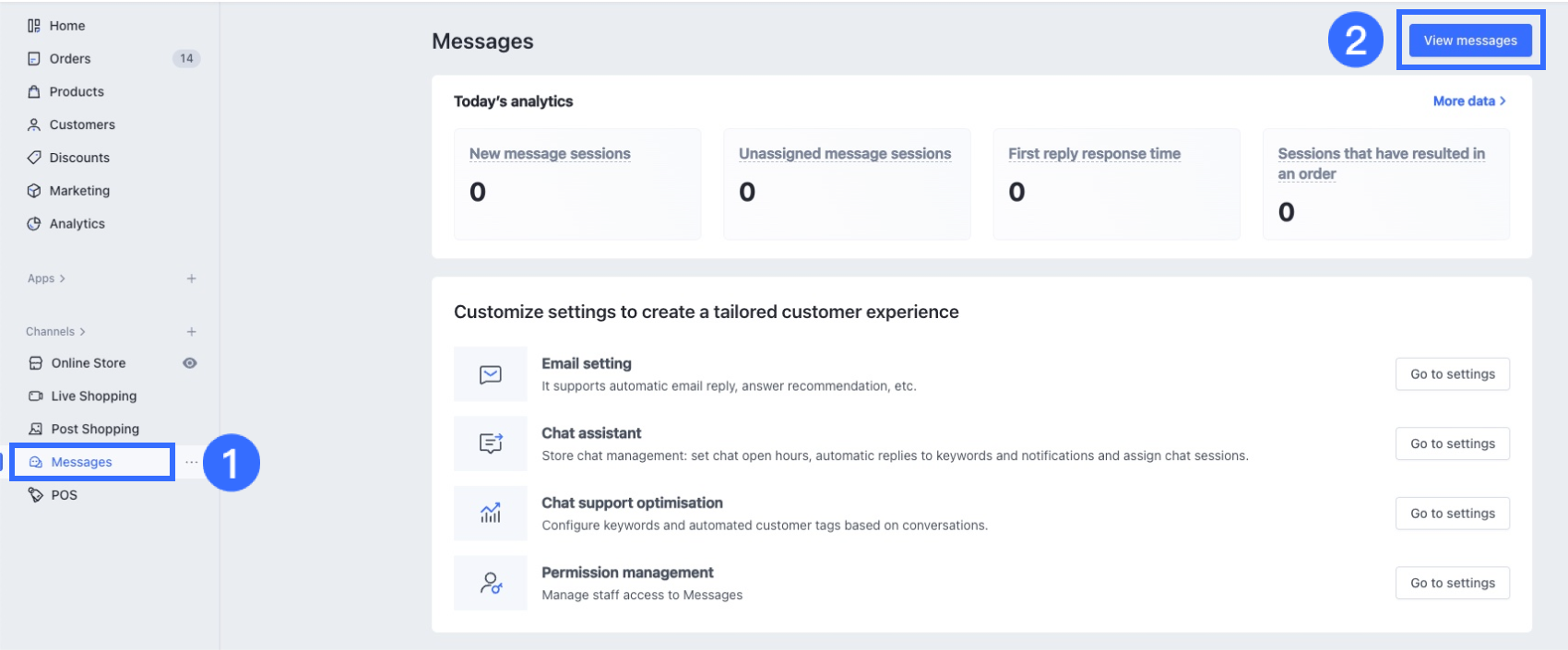The image size is (1568, 650).
Task: Open Orders in the sidebar
Action: (x=70, y=59)
